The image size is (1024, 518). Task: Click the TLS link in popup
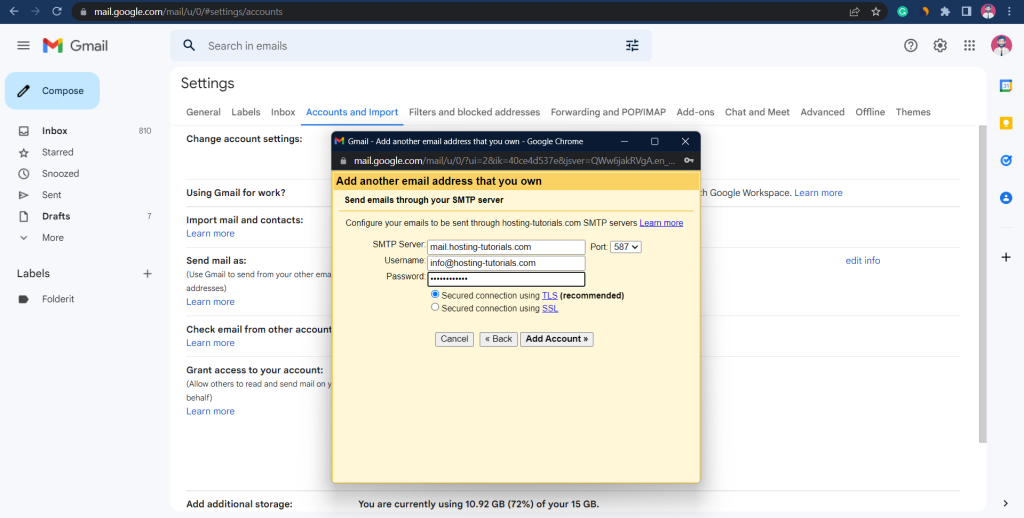click(x=549, y=296)
